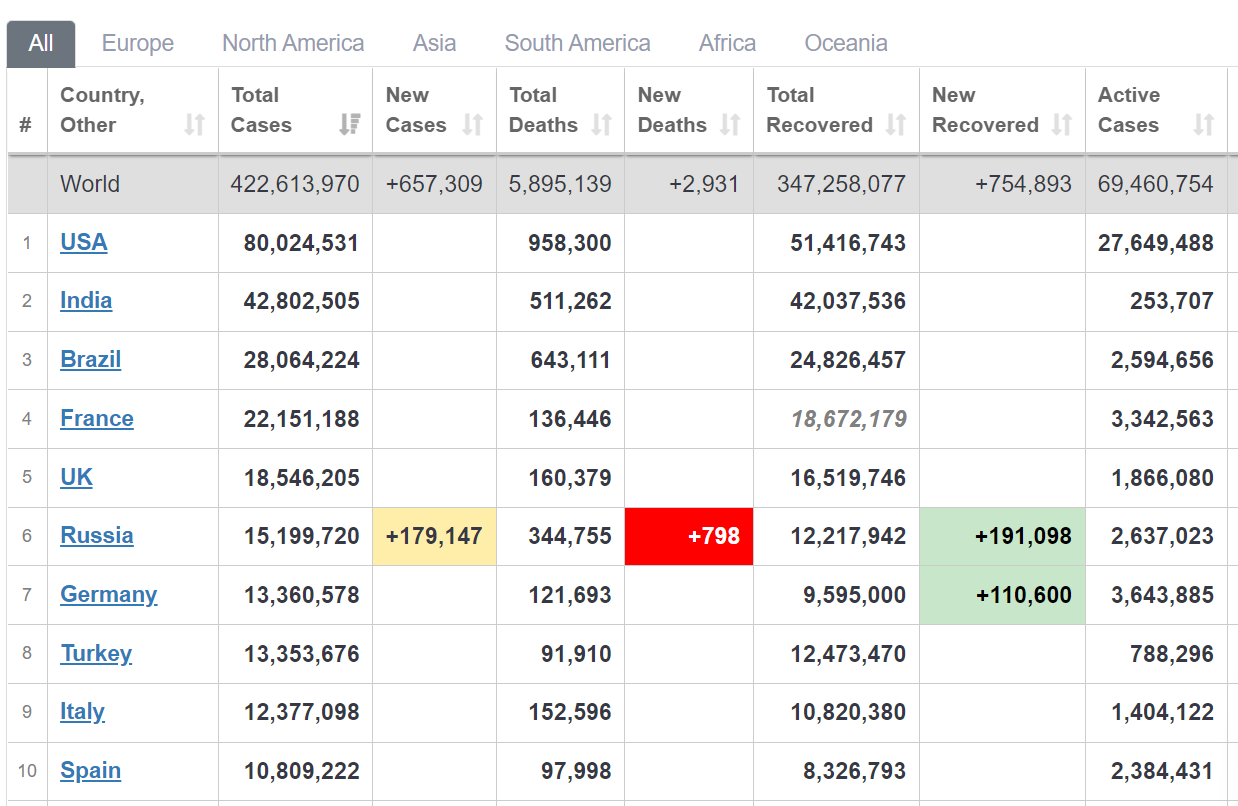Click UK active cases 1,866,080

1162,478
